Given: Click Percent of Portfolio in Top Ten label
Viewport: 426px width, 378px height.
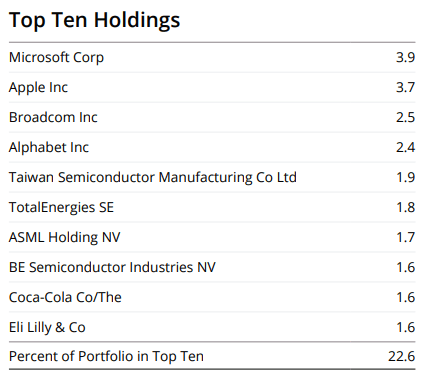Looking at the screenshot, I should (x=106, y=357).
